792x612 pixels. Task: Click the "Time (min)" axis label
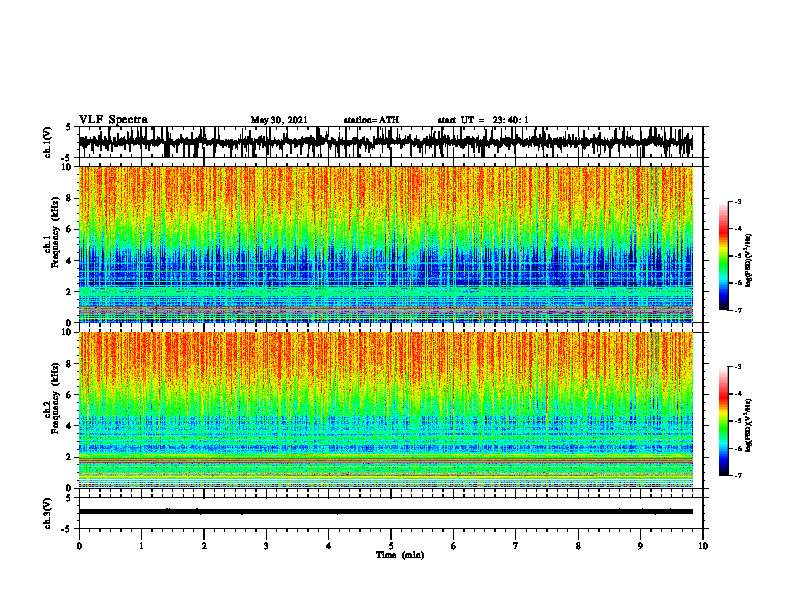point(400,555)
